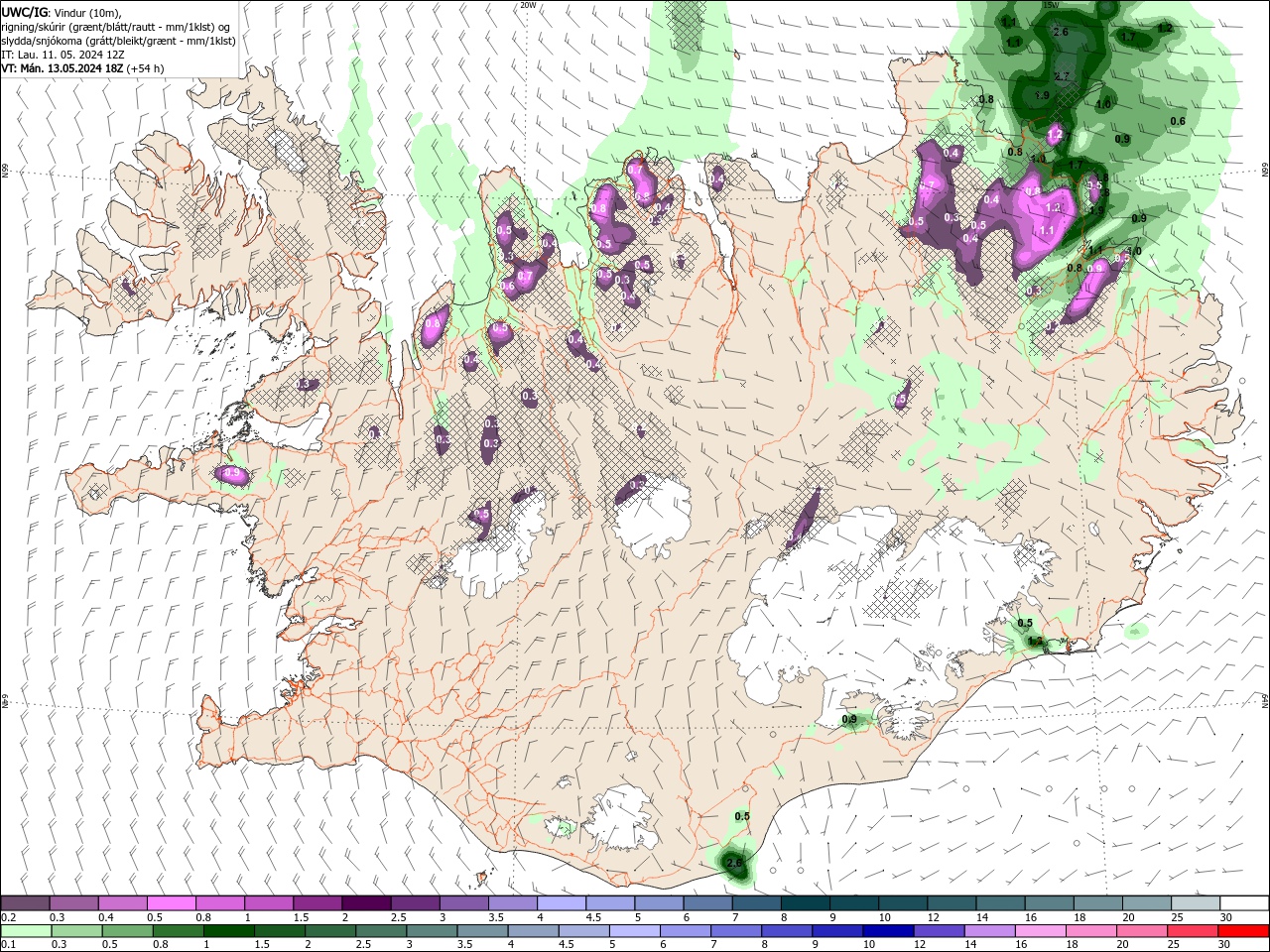The image size is (1270, 952).
Task: Click the dark plum swatch above 0.2
Action: coord(25,903)
